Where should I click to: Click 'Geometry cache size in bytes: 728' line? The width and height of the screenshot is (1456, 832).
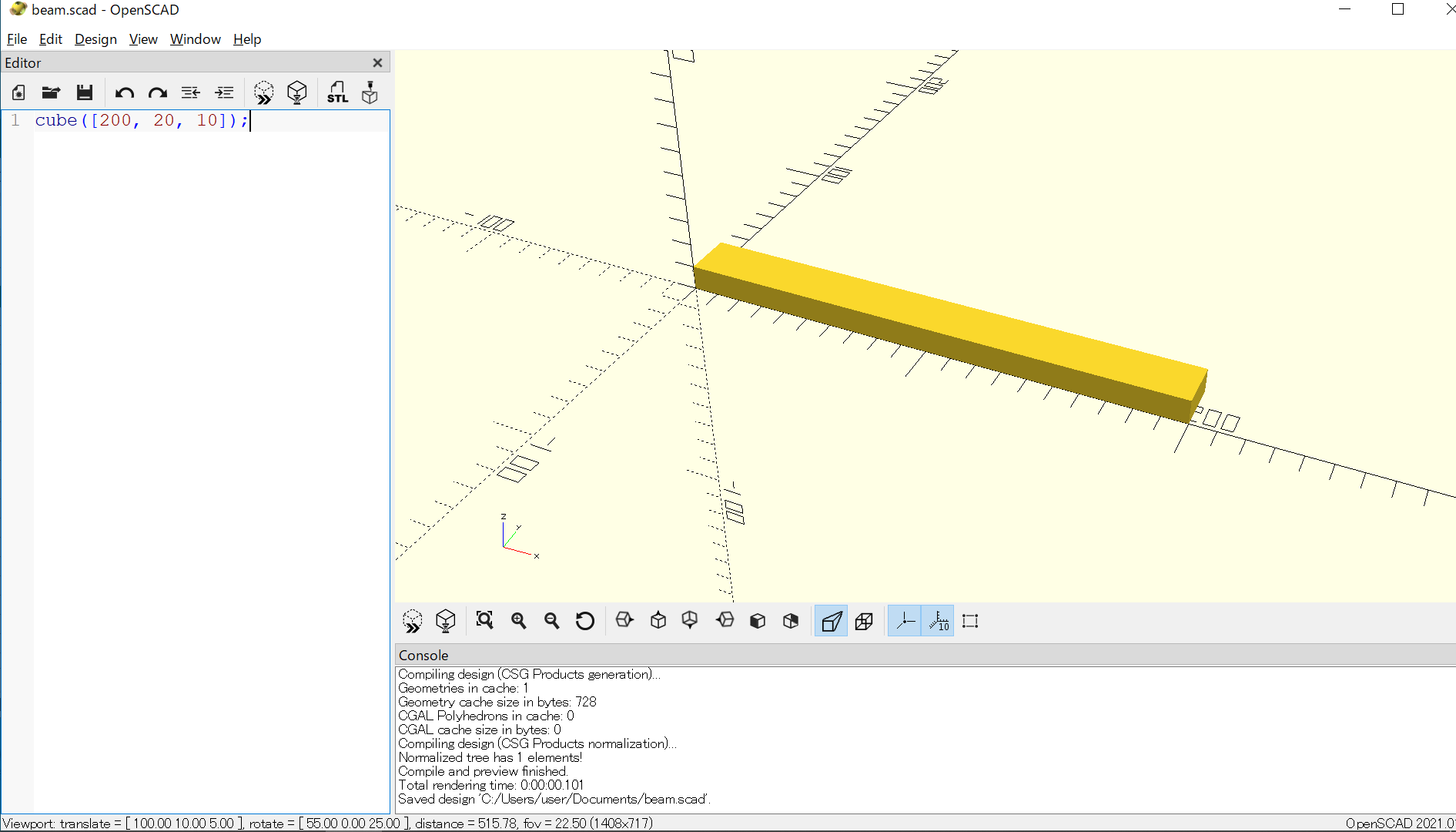497,703
